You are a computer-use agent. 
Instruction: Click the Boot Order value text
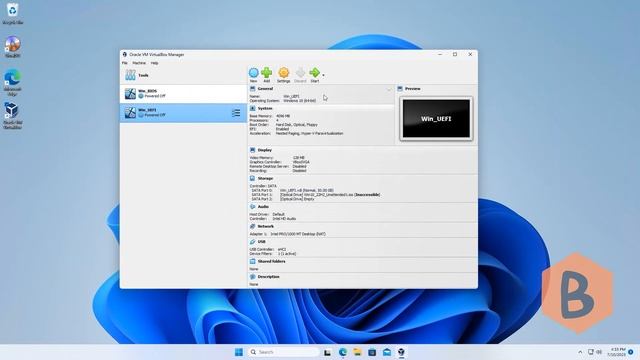click(x=296, y=124)
